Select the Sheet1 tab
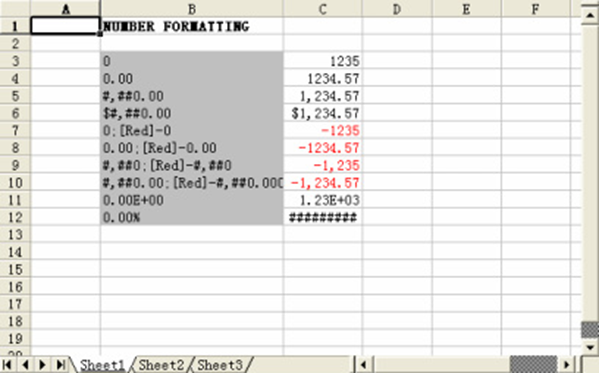 coord(102,365)
